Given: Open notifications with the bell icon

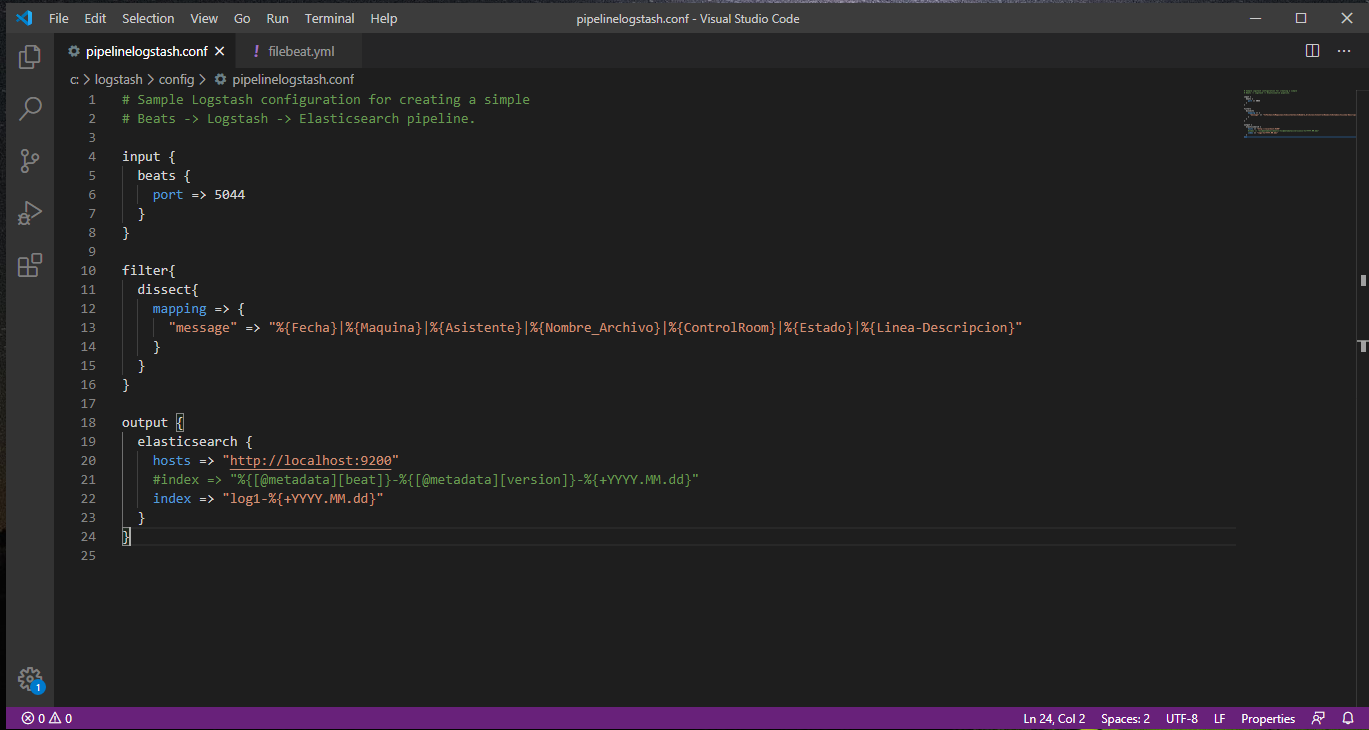Looking at the screenshot, I should click(1348, 718).
